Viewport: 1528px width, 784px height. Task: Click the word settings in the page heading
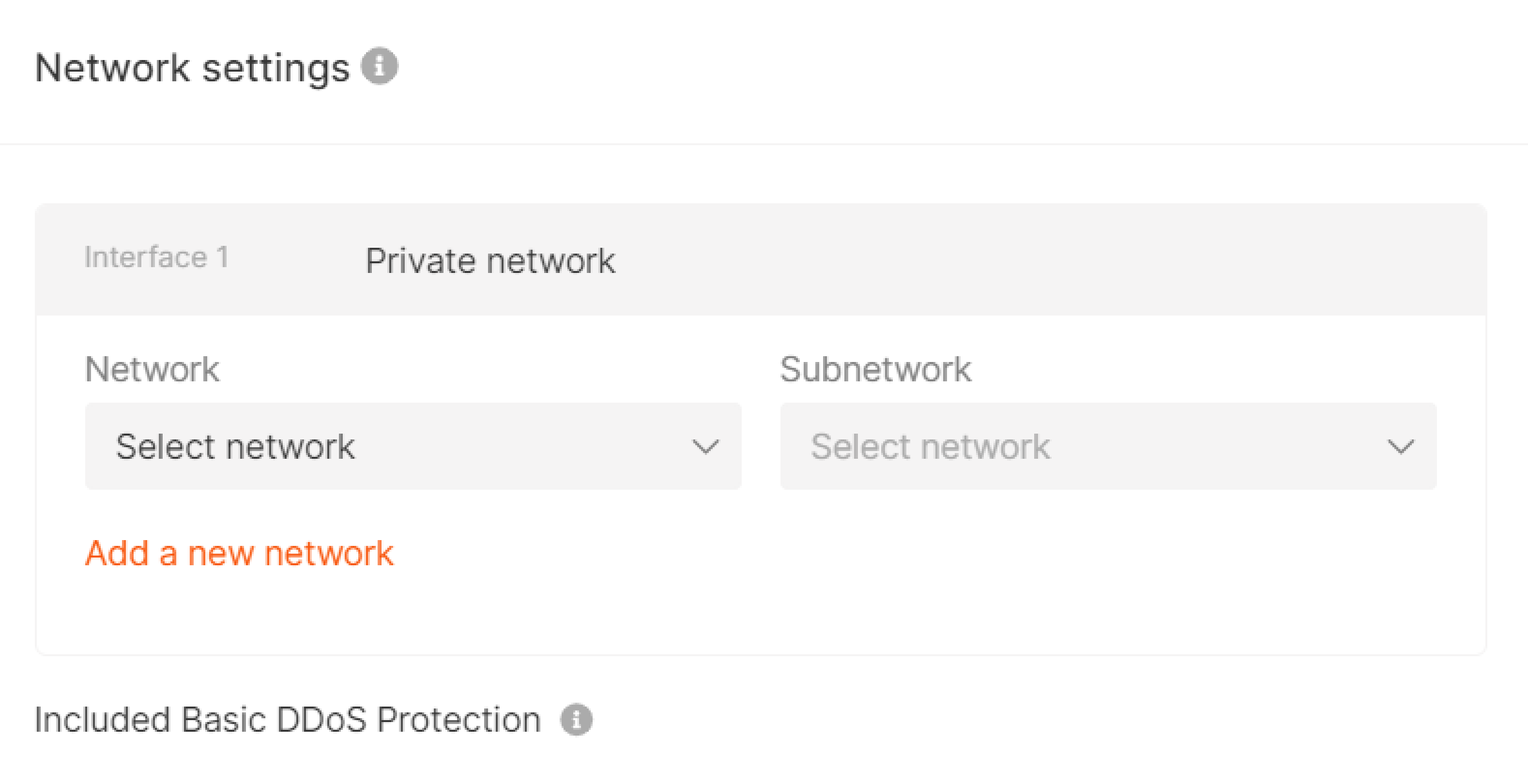[276, 69]
